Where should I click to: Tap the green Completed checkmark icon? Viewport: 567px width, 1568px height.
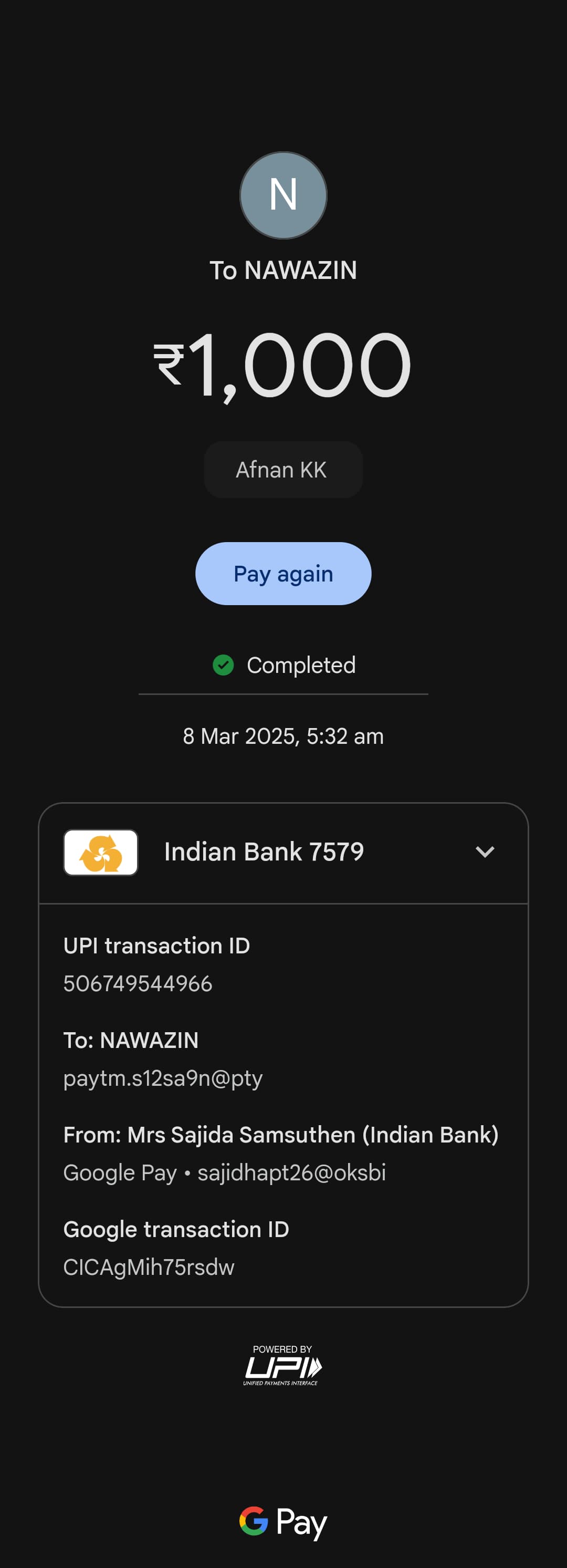223,666
